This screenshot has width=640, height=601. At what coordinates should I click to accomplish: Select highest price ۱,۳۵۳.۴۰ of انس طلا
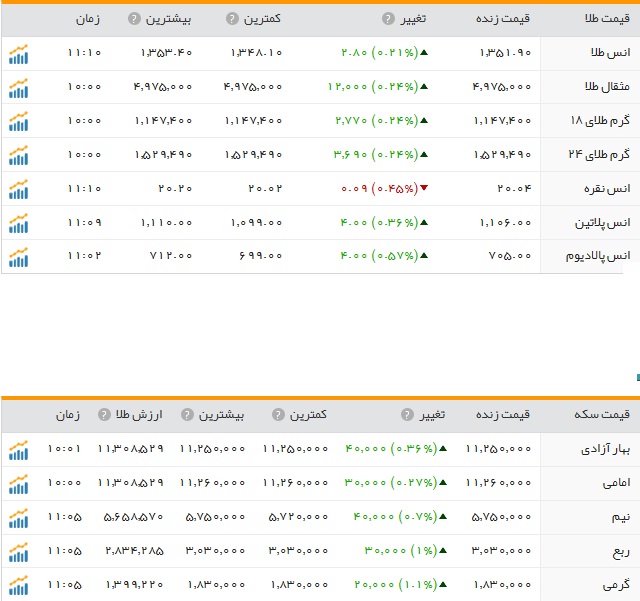pyautogui.click(x=166, y=53)
